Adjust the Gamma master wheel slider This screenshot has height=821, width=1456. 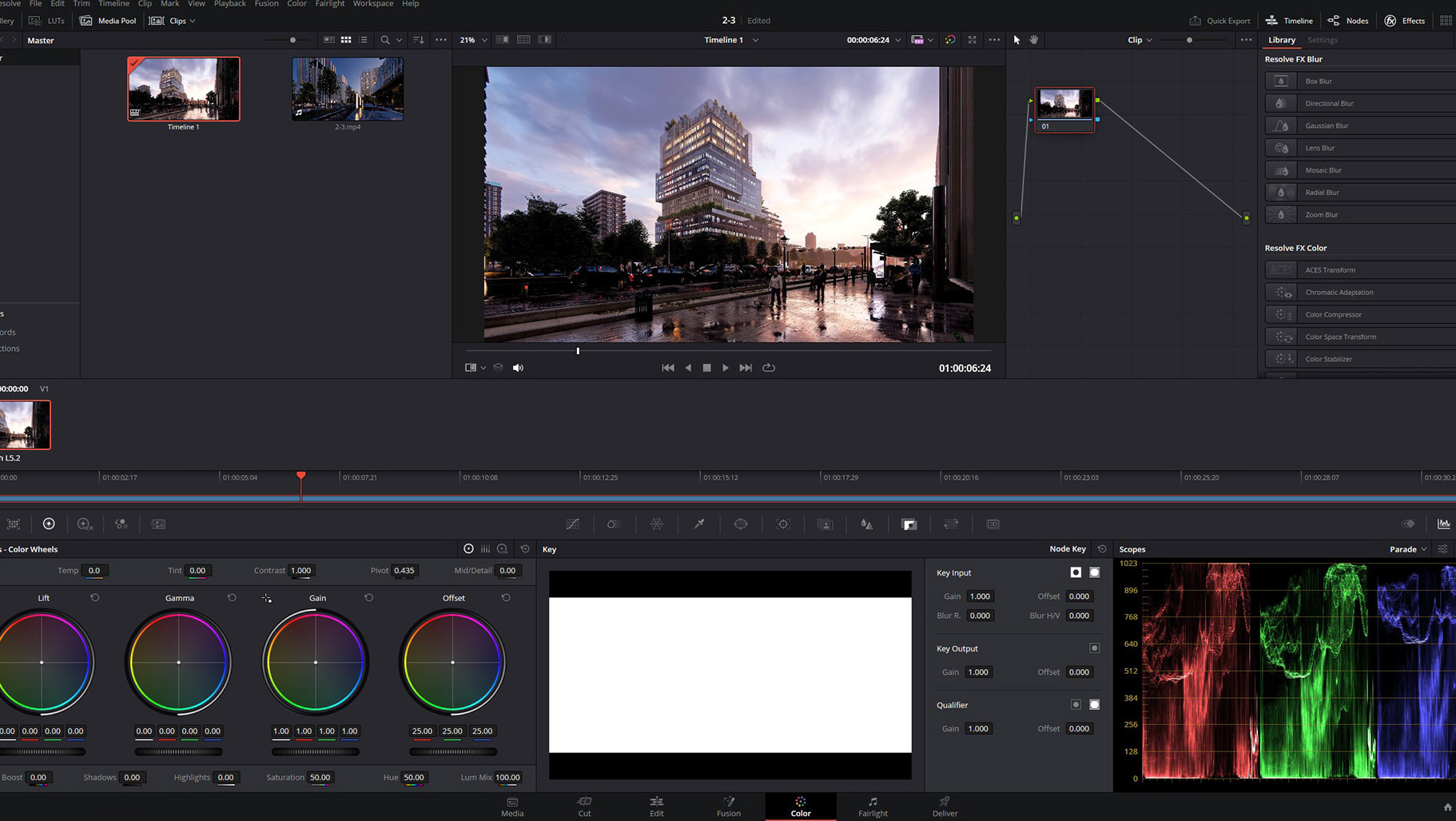click(x=179, y=751)
